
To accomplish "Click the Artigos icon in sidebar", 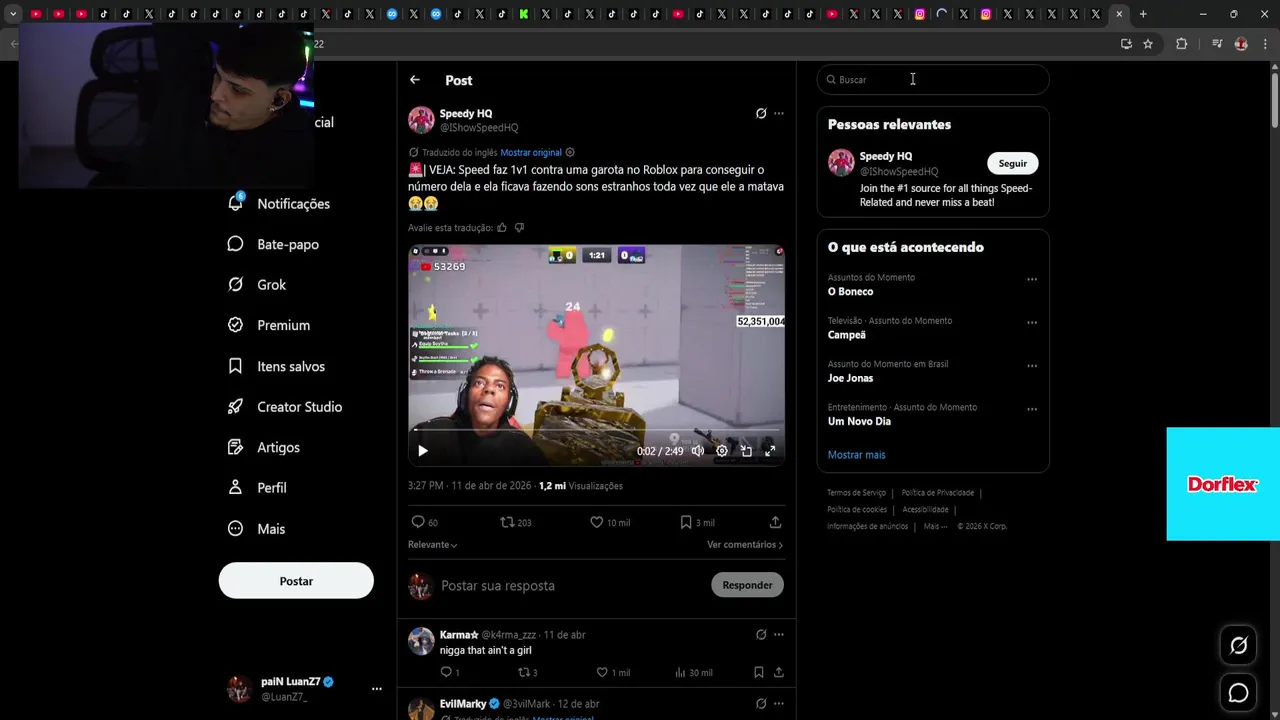I will [235, 447].
